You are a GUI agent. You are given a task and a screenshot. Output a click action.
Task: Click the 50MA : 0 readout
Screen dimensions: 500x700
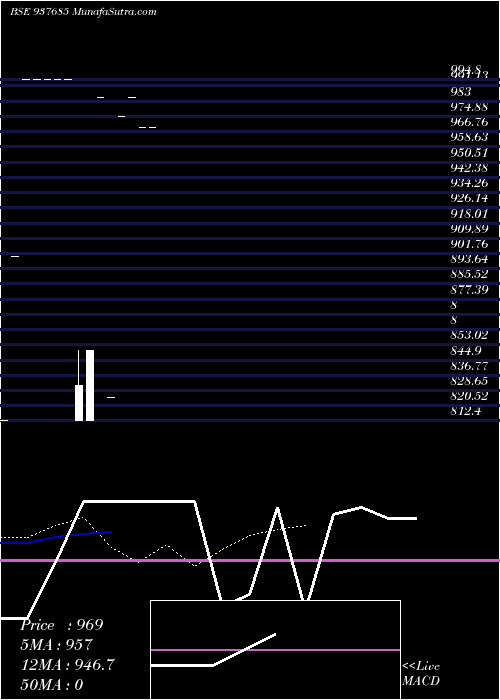(52, 685)
